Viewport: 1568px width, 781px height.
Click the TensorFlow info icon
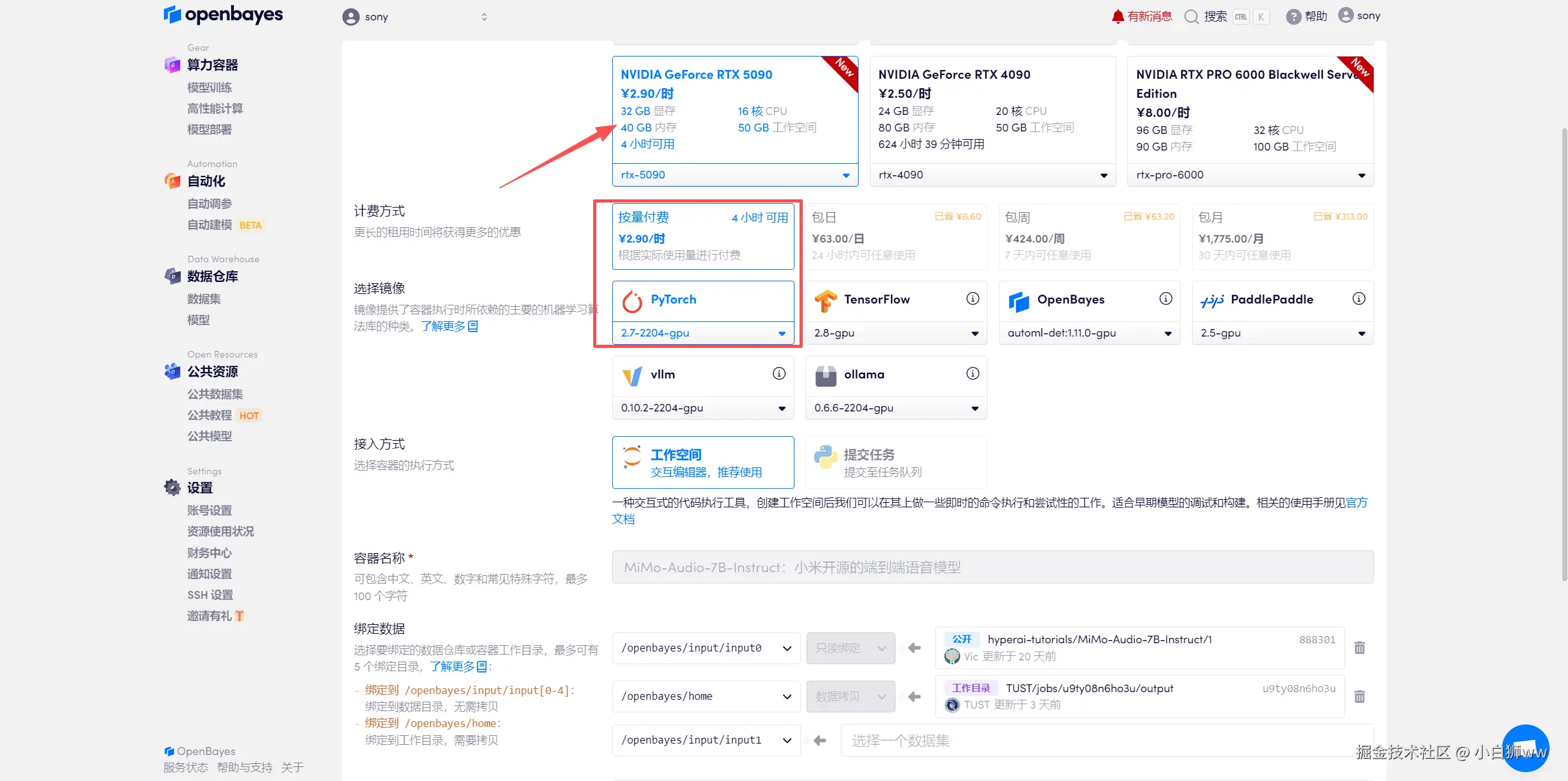point(972,299)
